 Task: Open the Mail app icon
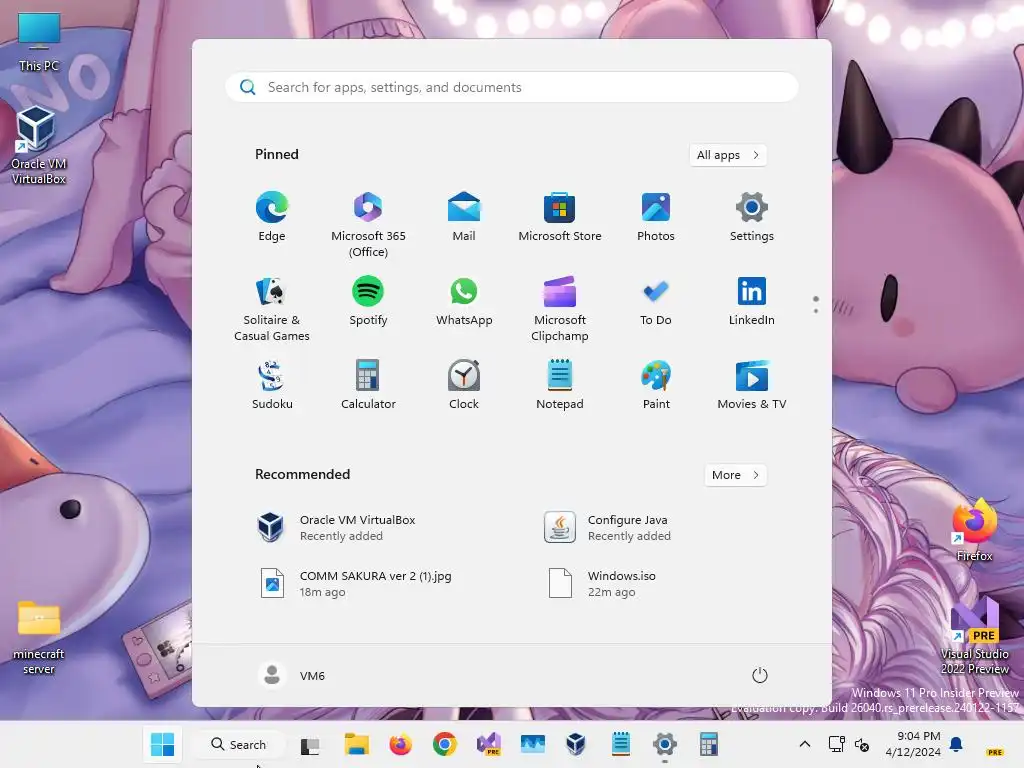(464, 217)
